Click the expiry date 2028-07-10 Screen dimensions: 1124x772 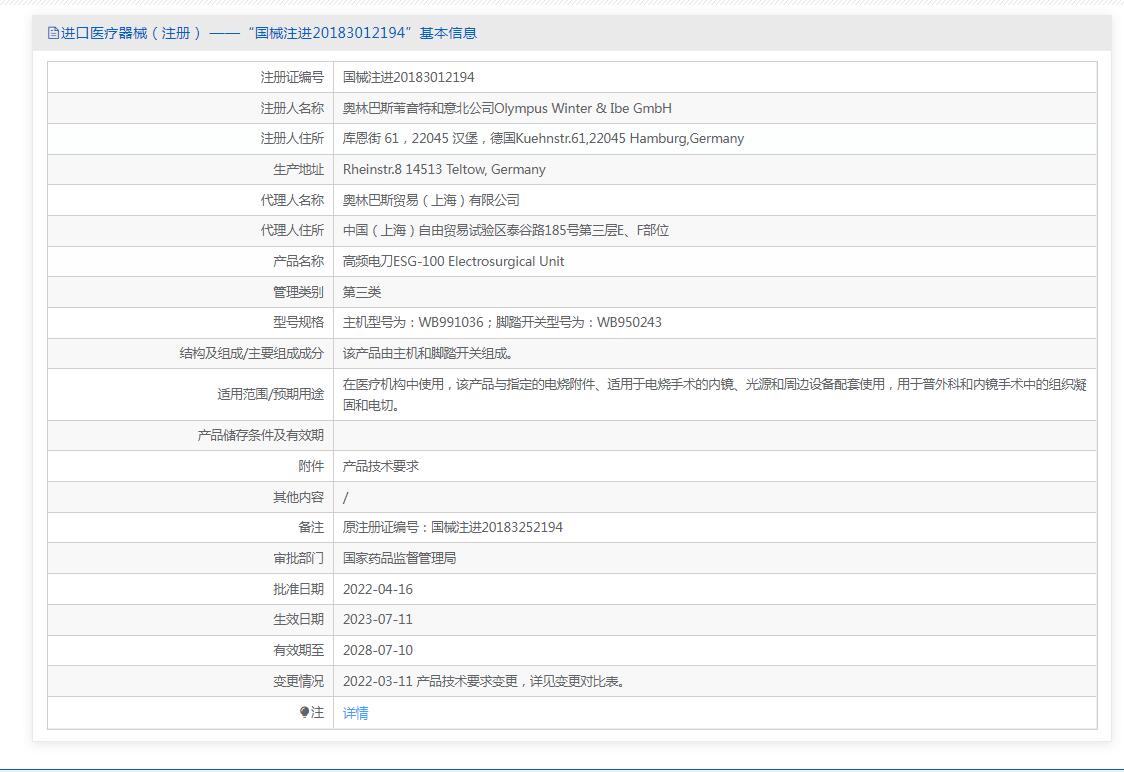378,650
